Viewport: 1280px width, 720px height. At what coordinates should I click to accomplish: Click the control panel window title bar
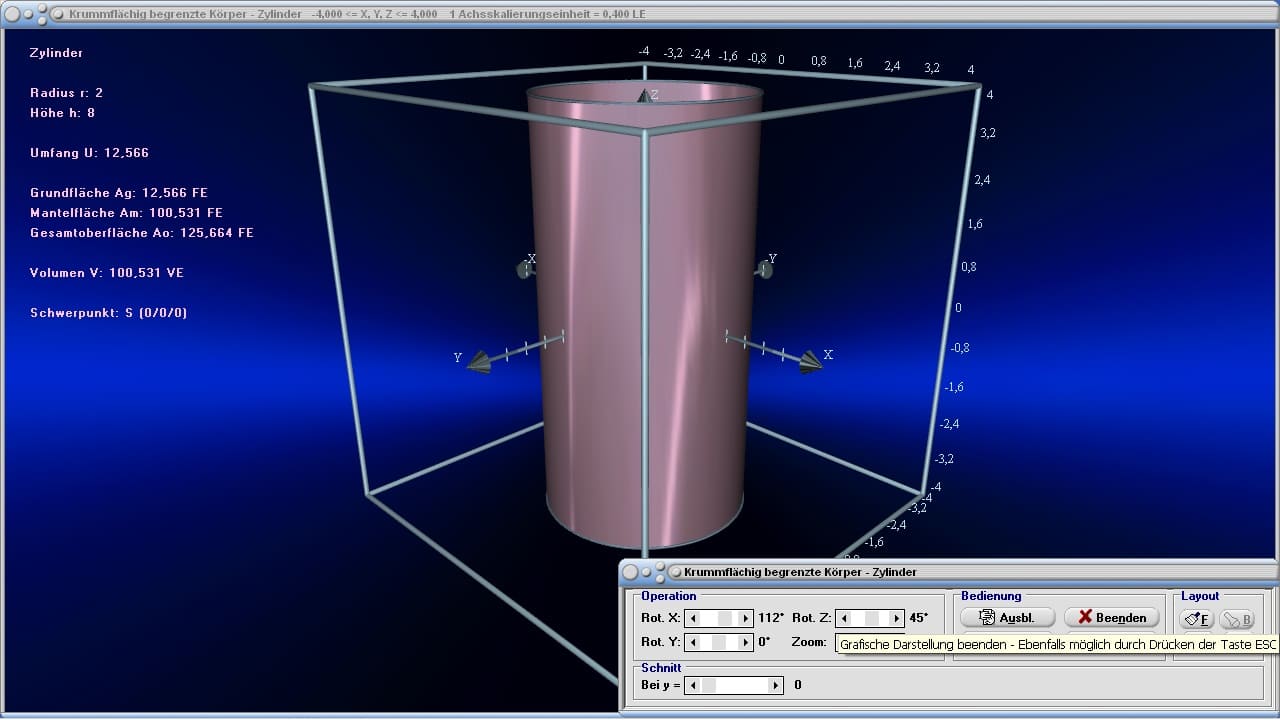949,572
